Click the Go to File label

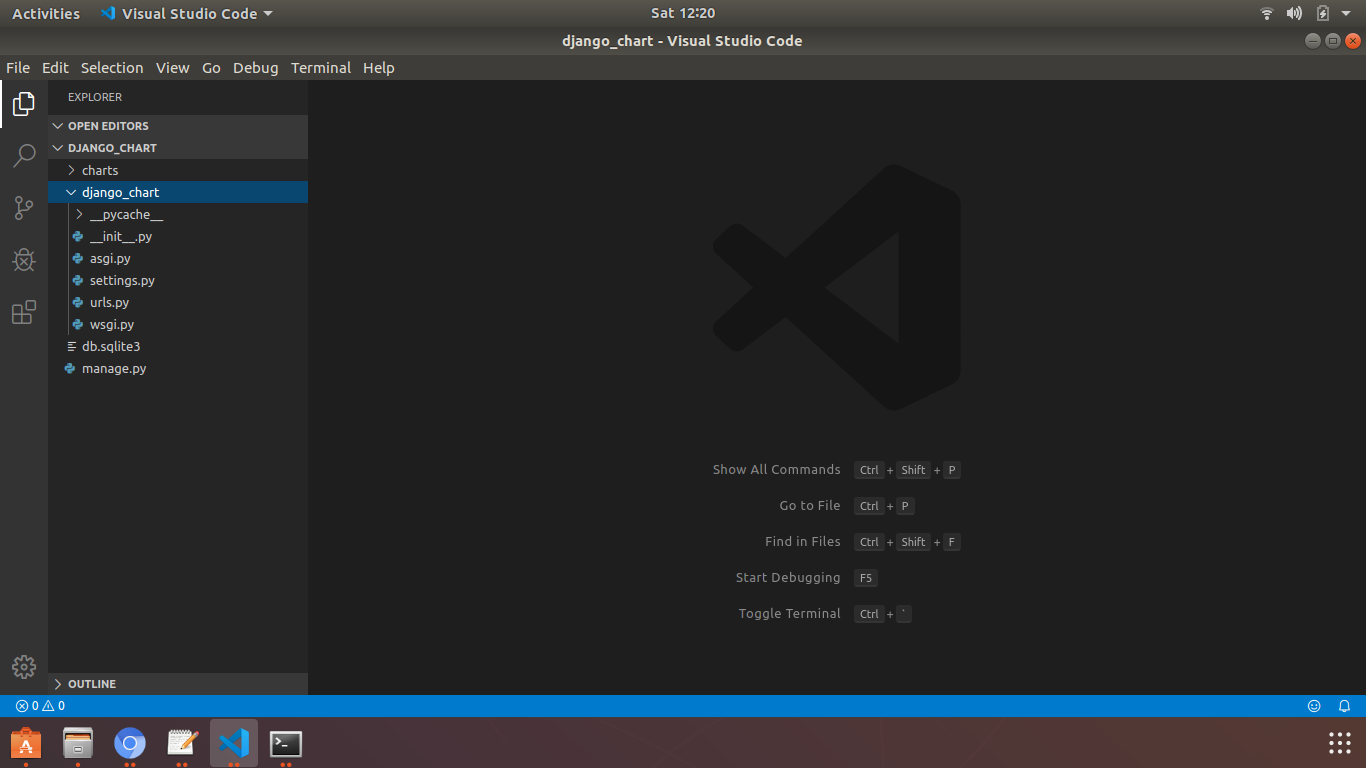(810, 506)
